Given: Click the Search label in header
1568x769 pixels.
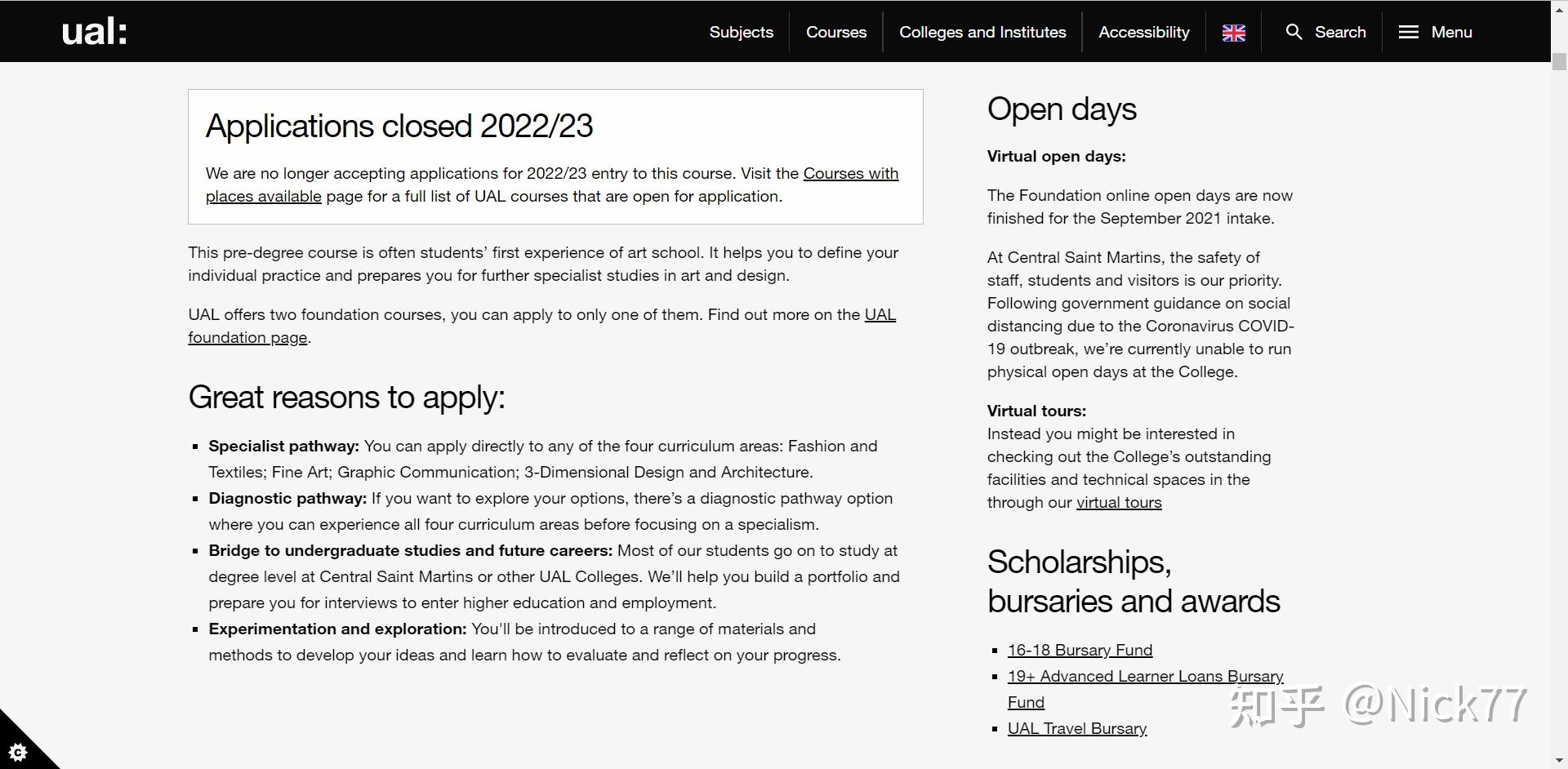Looking at the screenshot, I should coord(1340,32).
